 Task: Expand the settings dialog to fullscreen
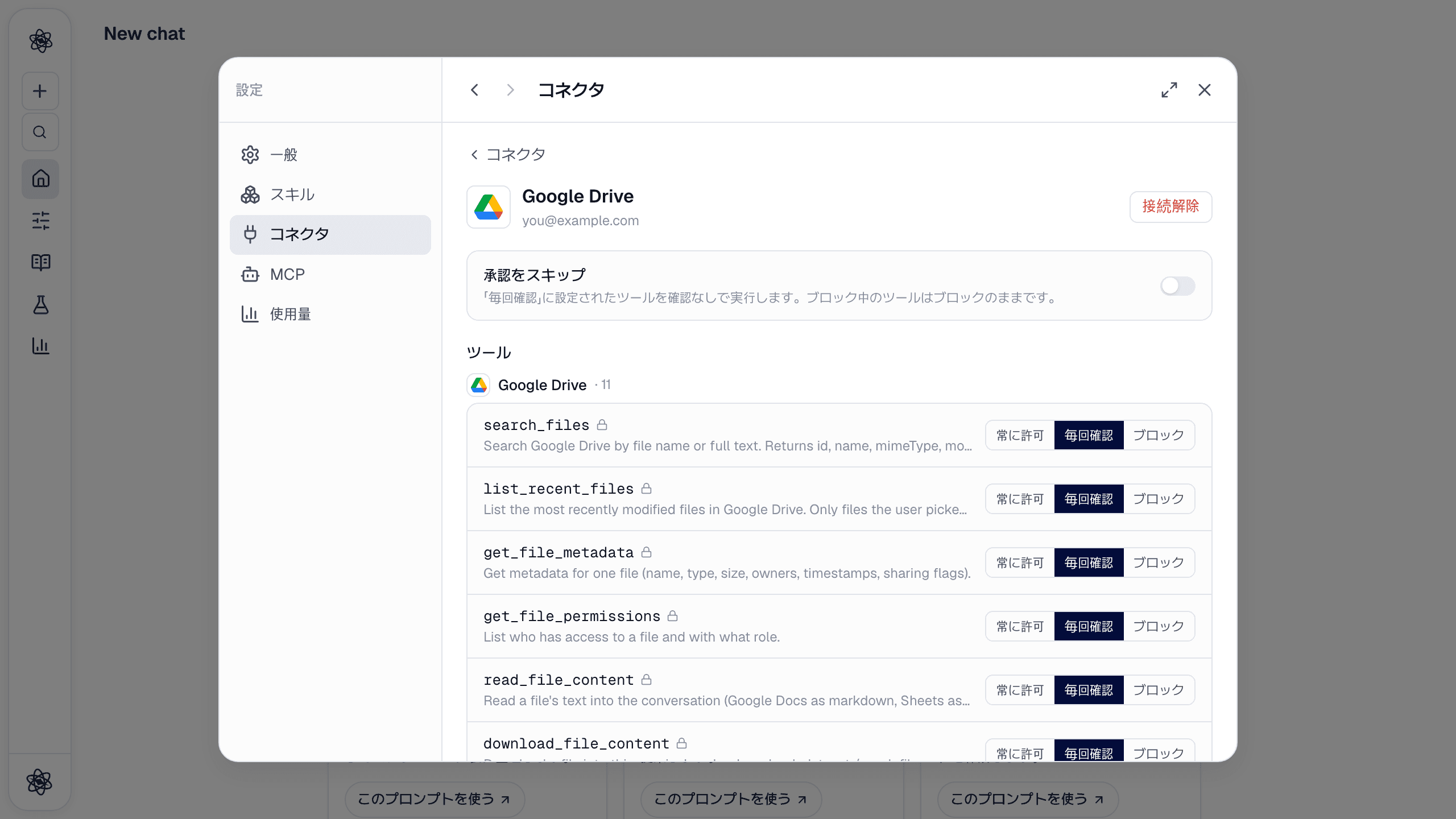click(1169, 90)
